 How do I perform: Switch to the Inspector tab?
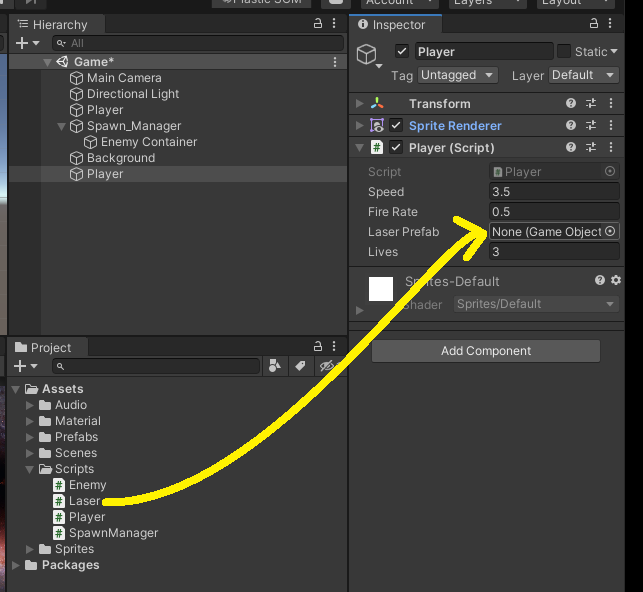click(395, 24)
